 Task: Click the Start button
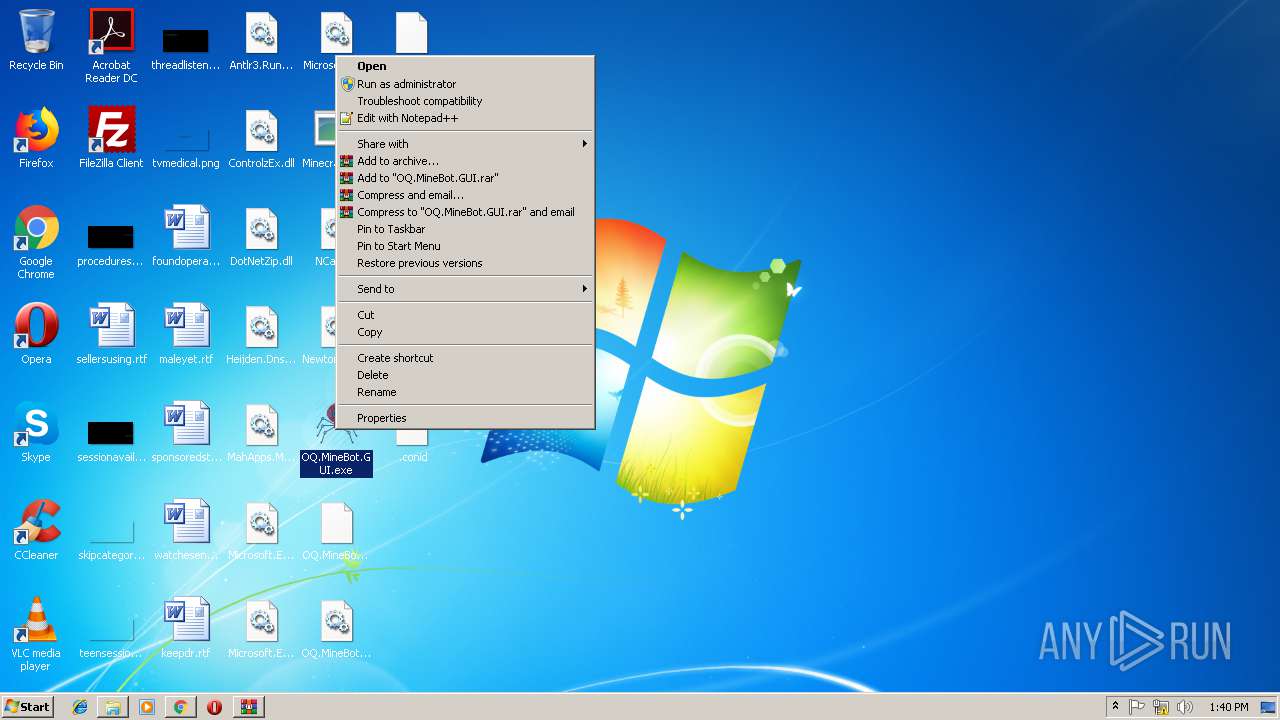point(27,707)
